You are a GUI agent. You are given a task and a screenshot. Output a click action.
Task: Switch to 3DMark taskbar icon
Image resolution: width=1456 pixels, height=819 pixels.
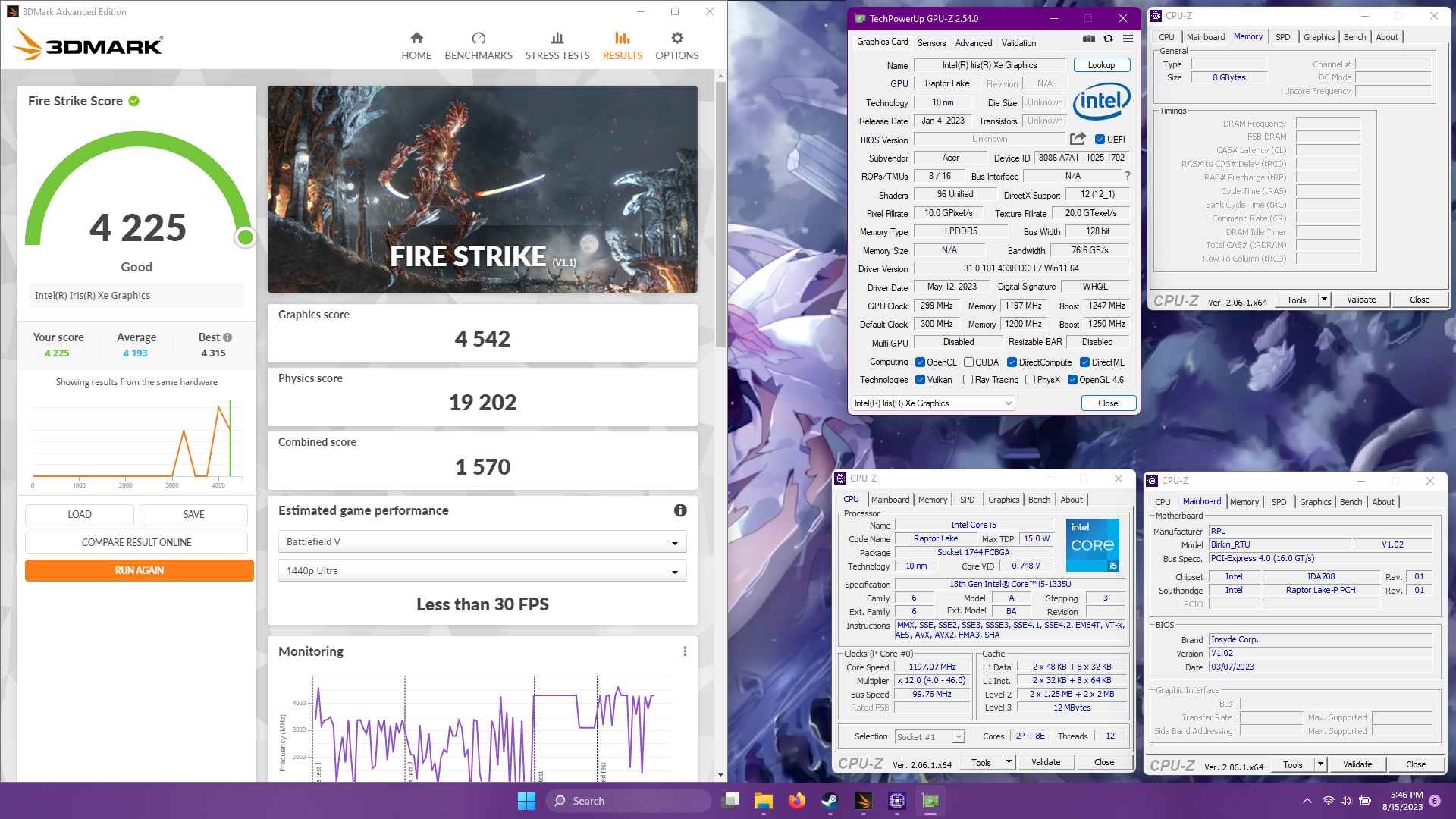click(x=864, y=801)
